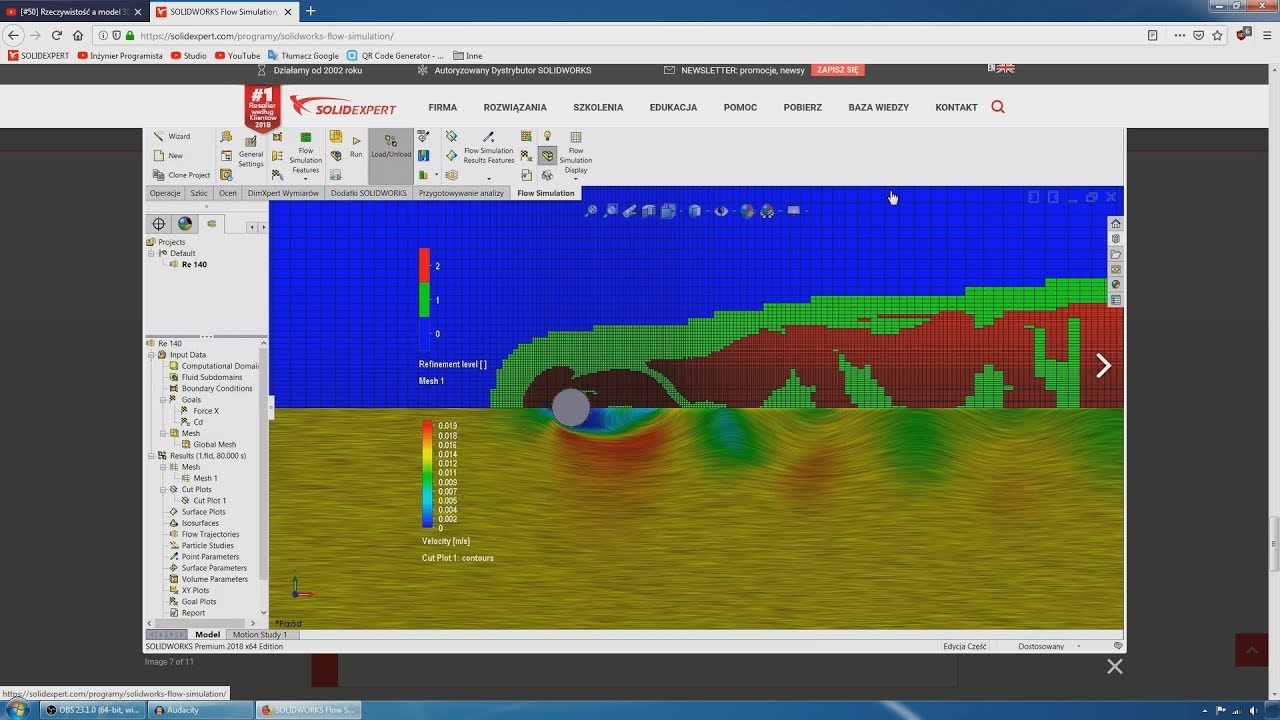
Task: Switch to the Szkic tab
Action: pyautogui.click(x=199, y=193)
